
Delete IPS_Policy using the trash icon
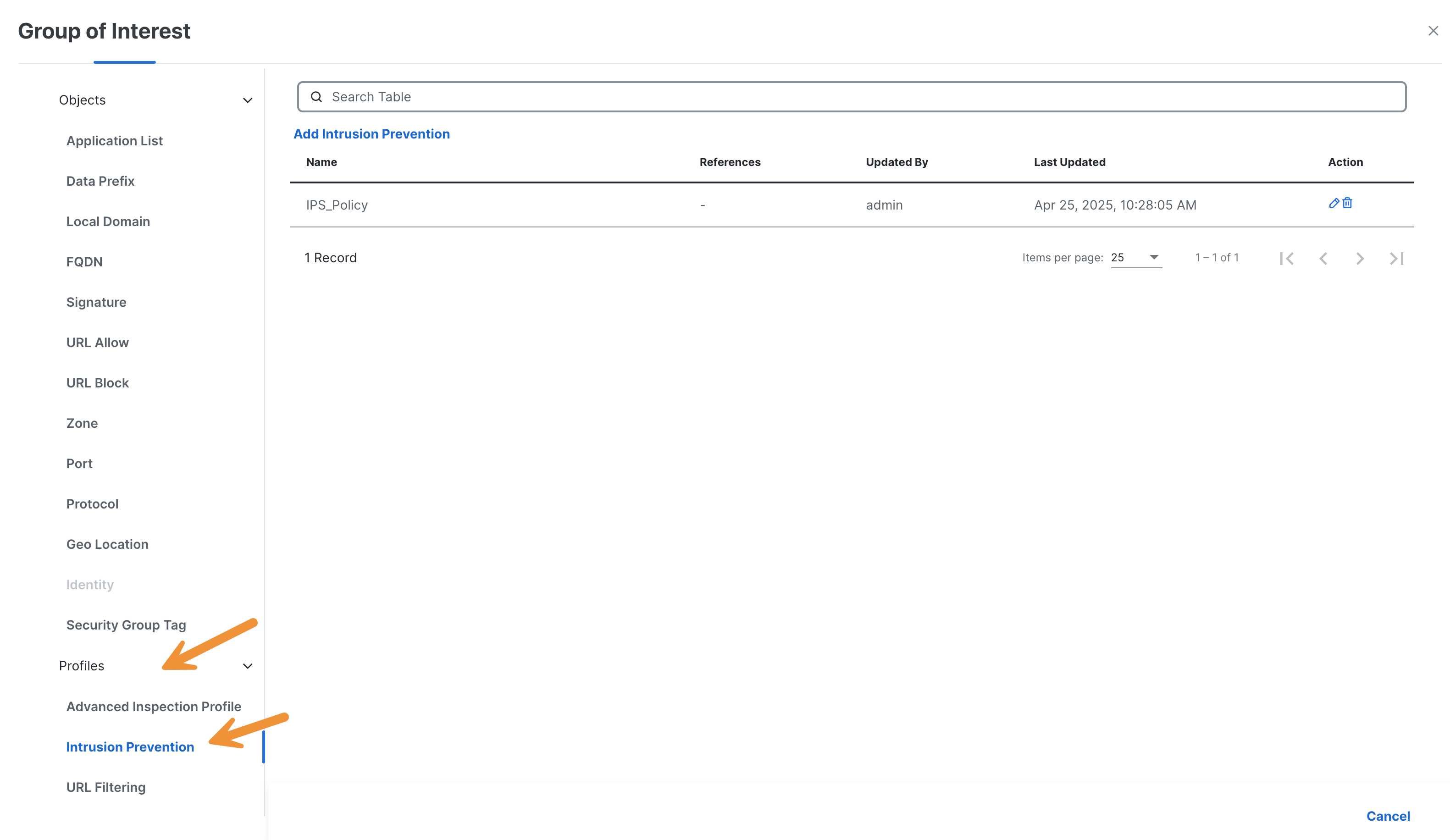tap(1347, 203)
